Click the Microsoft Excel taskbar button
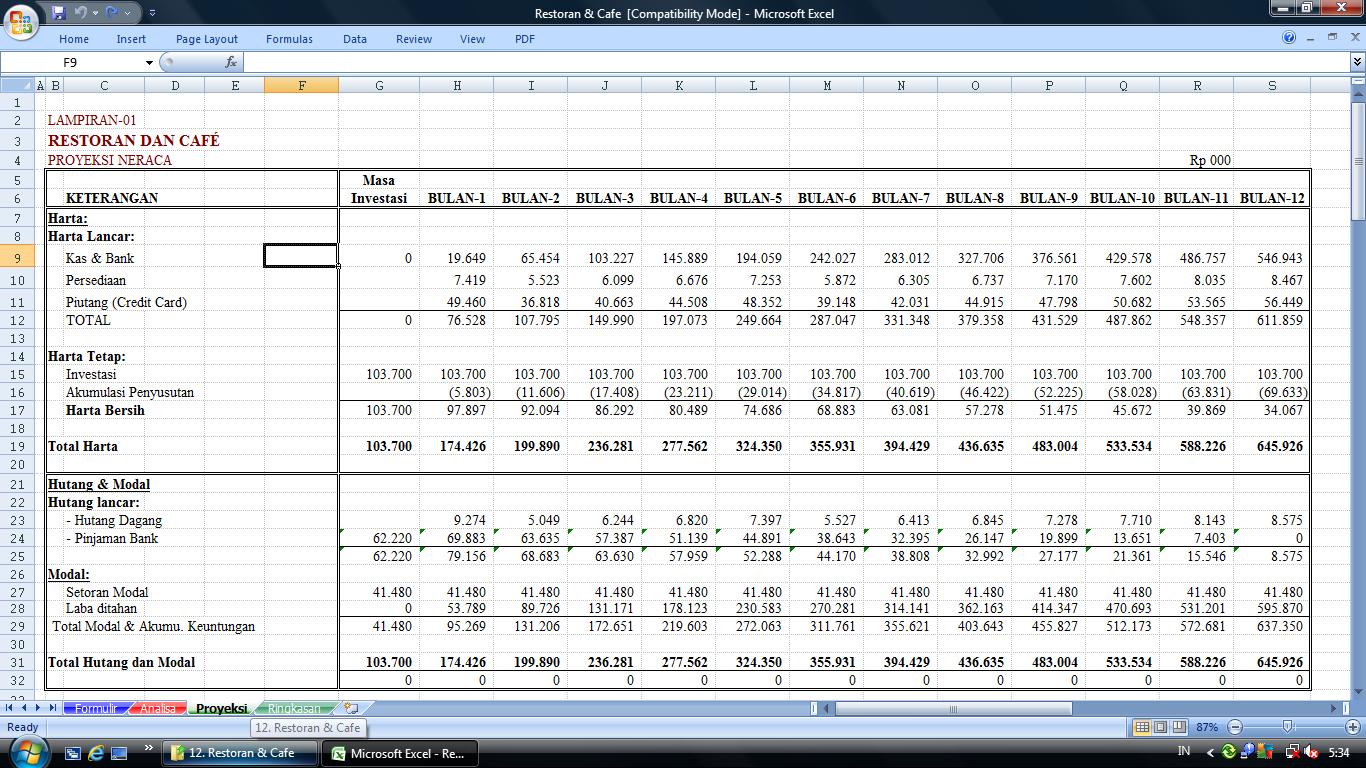Screen dimensions: 1366x768 coord(400,753)
